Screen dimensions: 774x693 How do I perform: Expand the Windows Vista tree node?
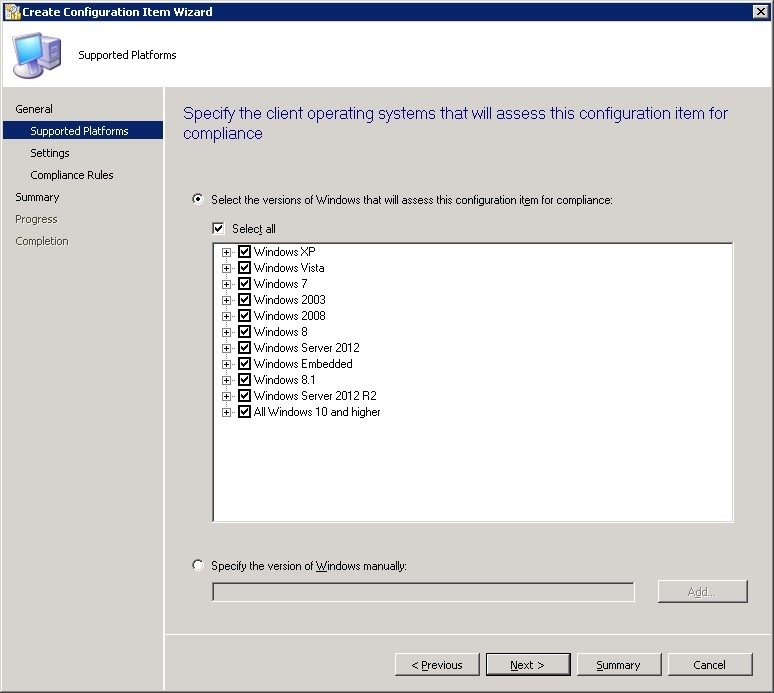[226, 268]
